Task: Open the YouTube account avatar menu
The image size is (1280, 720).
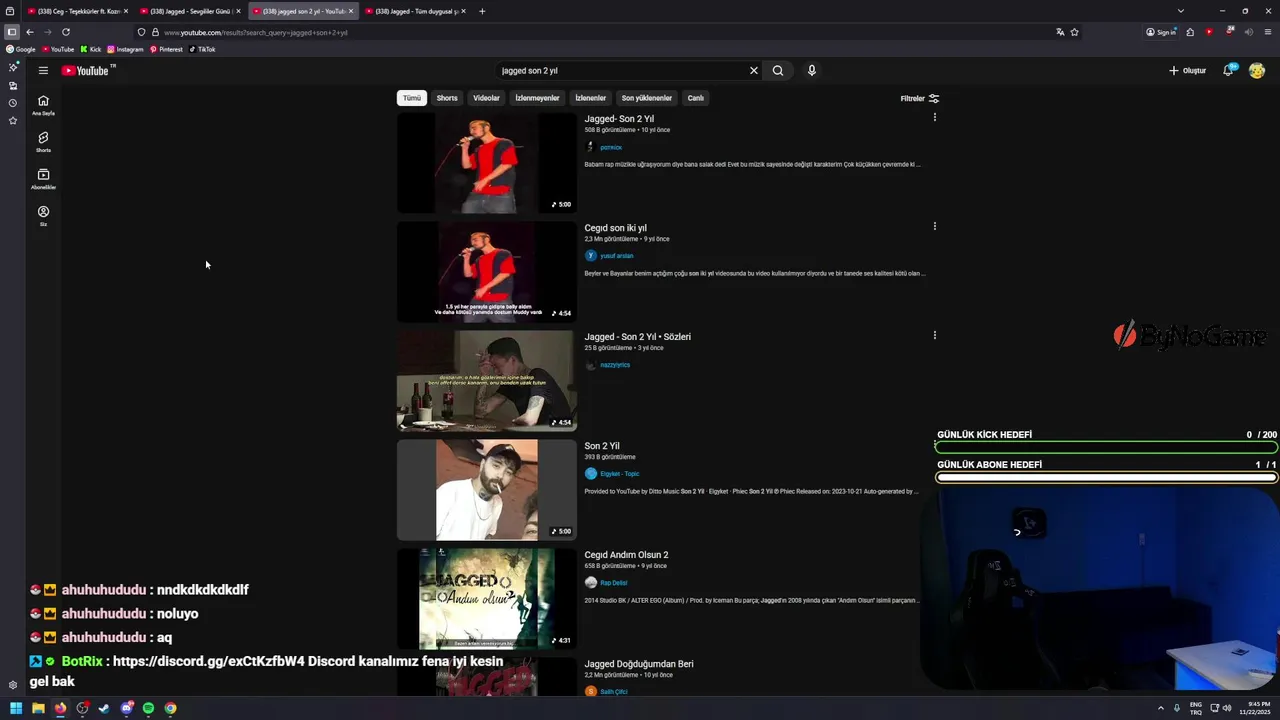Action: (1257, 70)
